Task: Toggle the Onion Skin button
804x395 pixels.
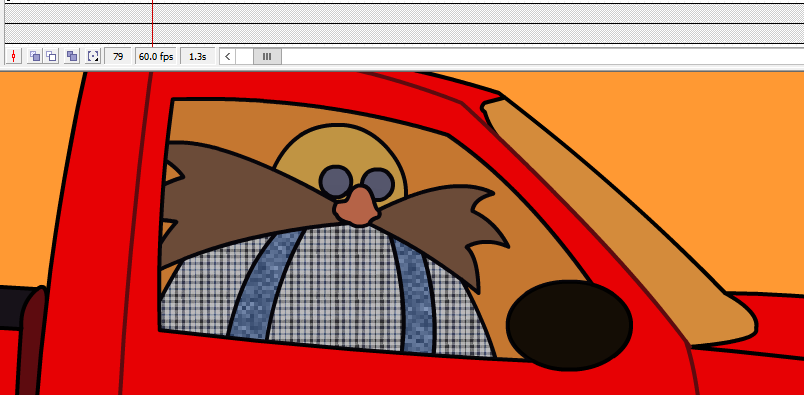Action: pos(35,56)
